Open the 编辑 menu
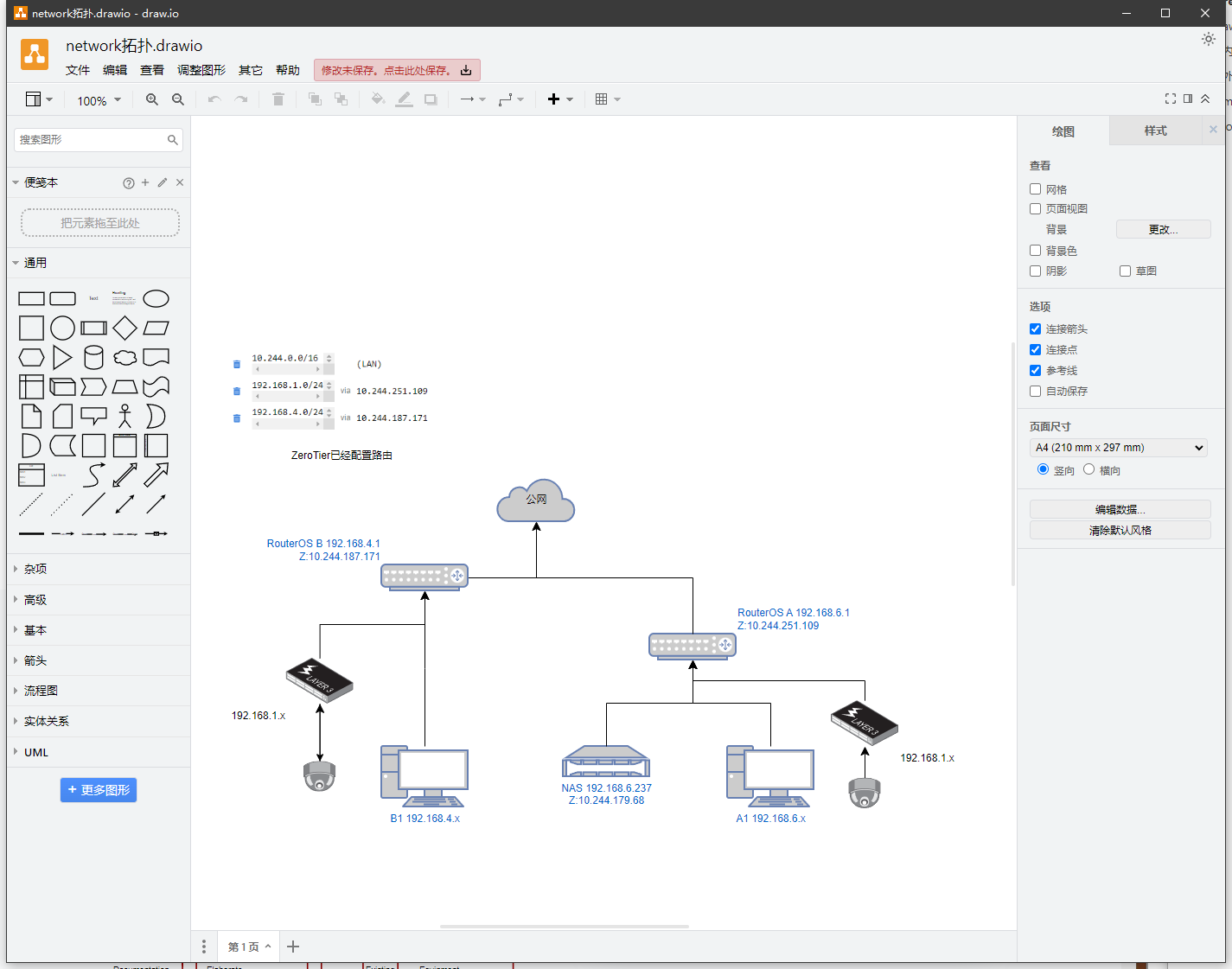This screenshot has height=969, width=1232. [x=115, y=71]
